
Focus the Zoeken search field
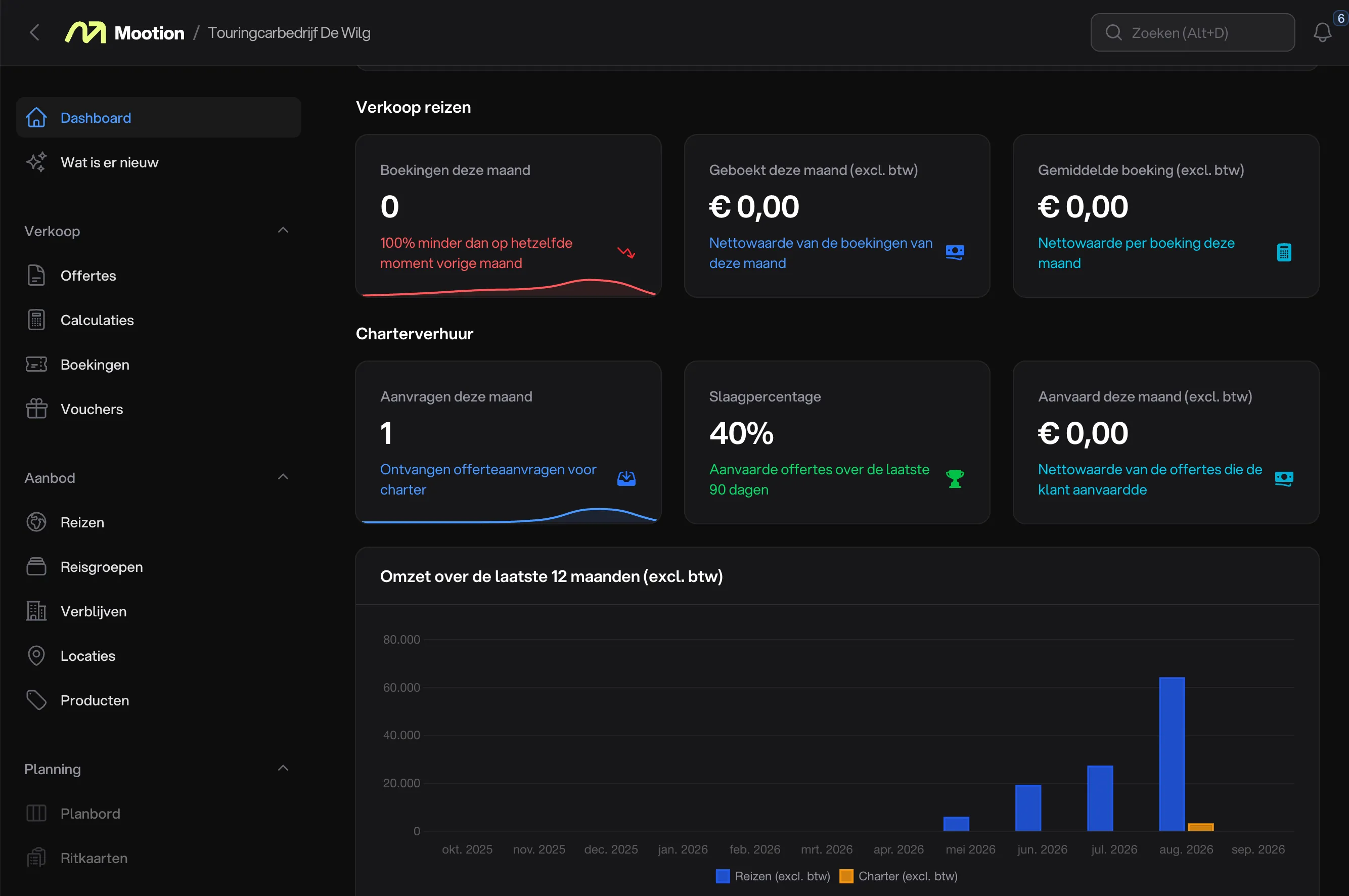point(1192,32)
